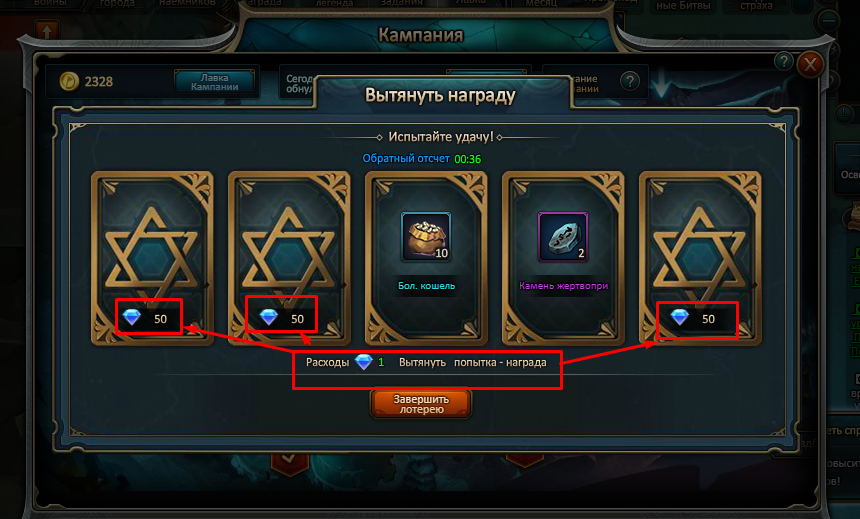
Task: Click the Камень жертвопри item label
Action: (x=563, y=285)
